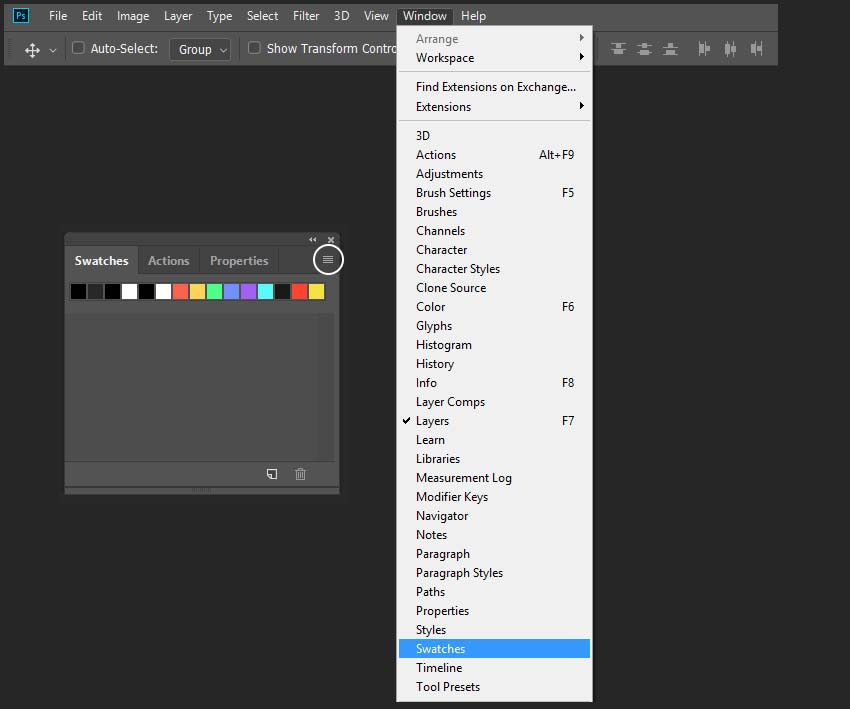Open the Auto-Select Group dropdown
The width and height of the screenshot is (850, 709).
click(x=200, y=49)
